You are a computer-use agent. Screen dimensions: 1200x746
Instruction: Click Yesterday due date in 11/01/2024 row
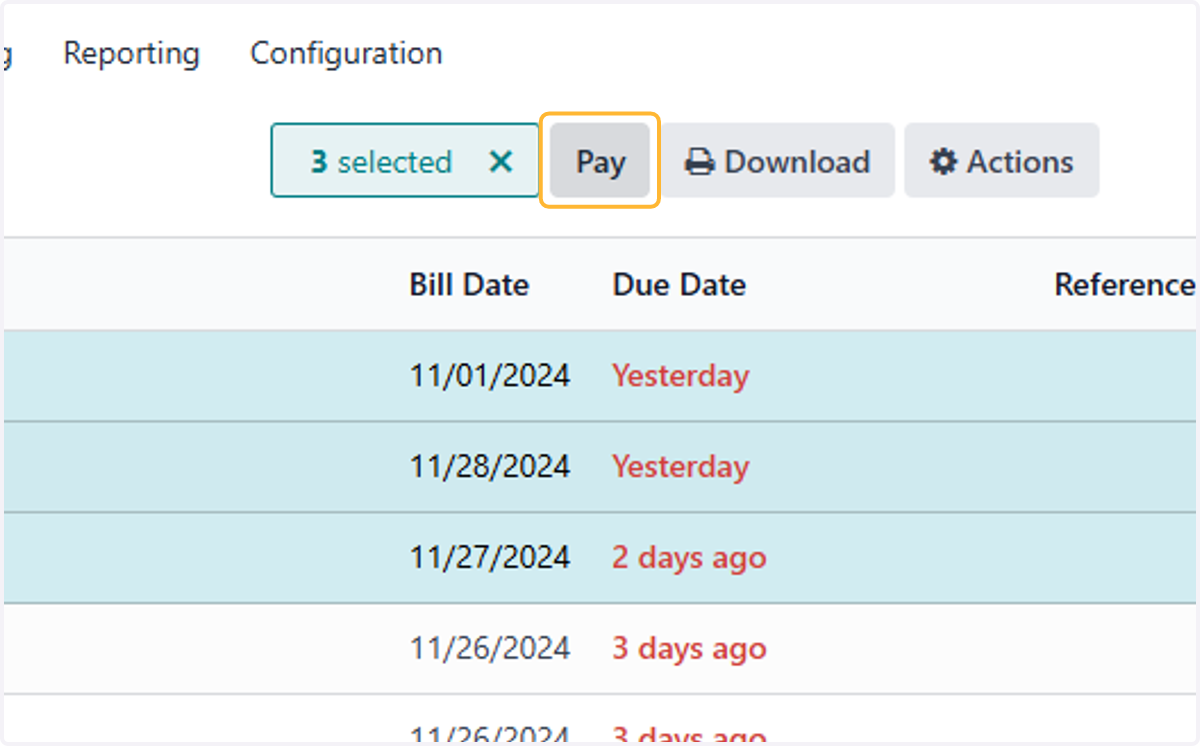(680, 376)
